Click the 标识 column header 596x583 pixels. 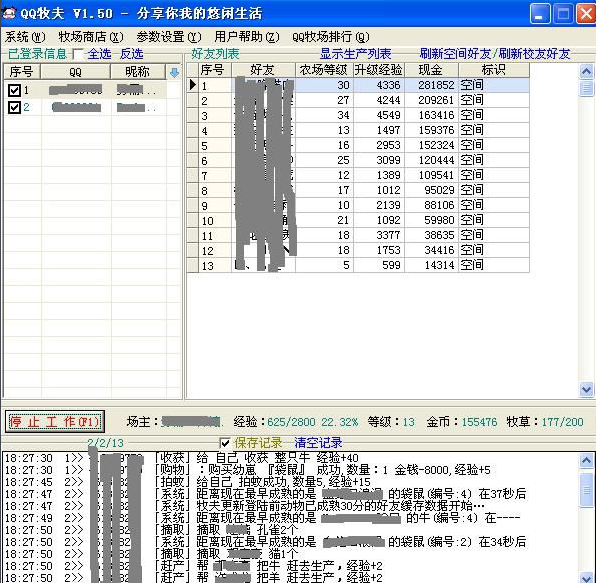tap(494, 70)
